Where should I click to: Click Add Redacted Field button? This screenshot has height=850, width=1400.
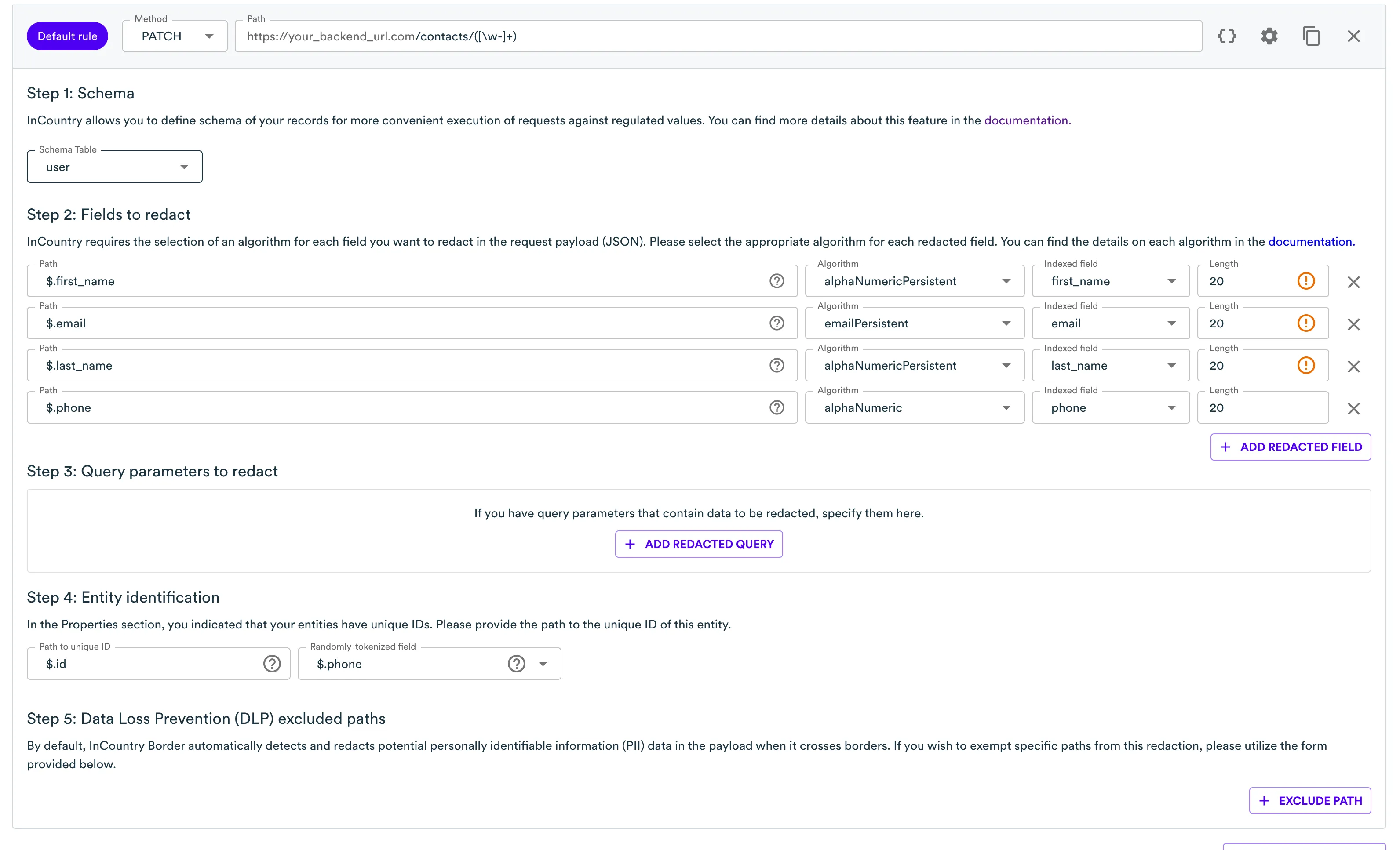coord(1291,447)
